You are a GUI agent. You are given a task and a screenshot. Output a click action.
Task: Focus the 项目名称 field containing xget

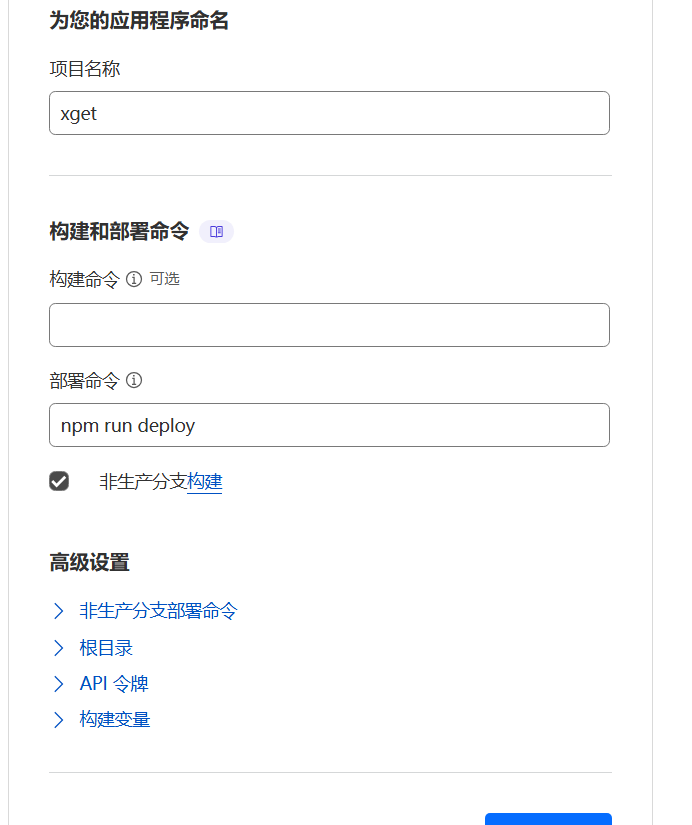tap(329, 113)
